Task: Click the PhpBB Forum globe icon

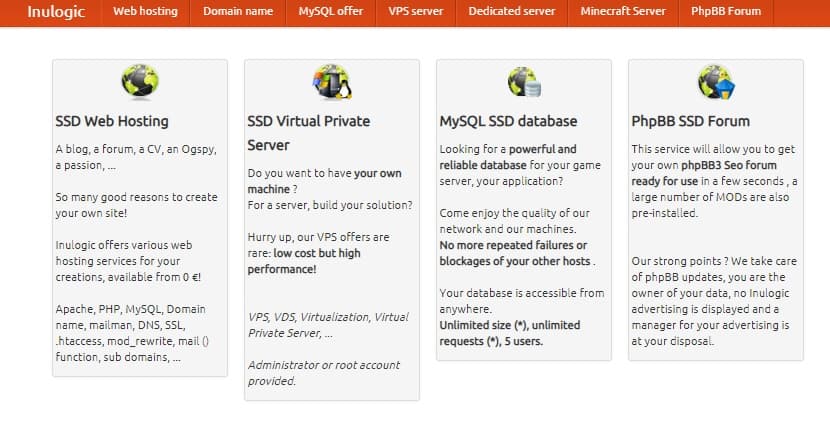Action: point(716,82)
